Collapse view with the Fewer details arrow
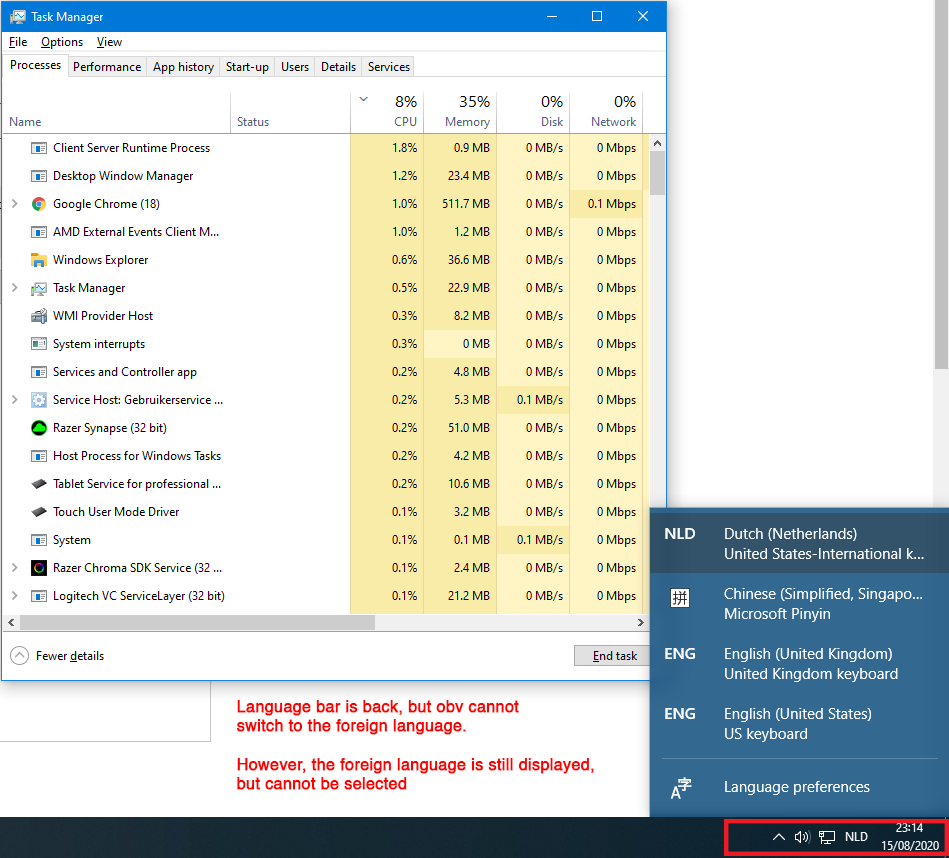 tap(19, 656)
